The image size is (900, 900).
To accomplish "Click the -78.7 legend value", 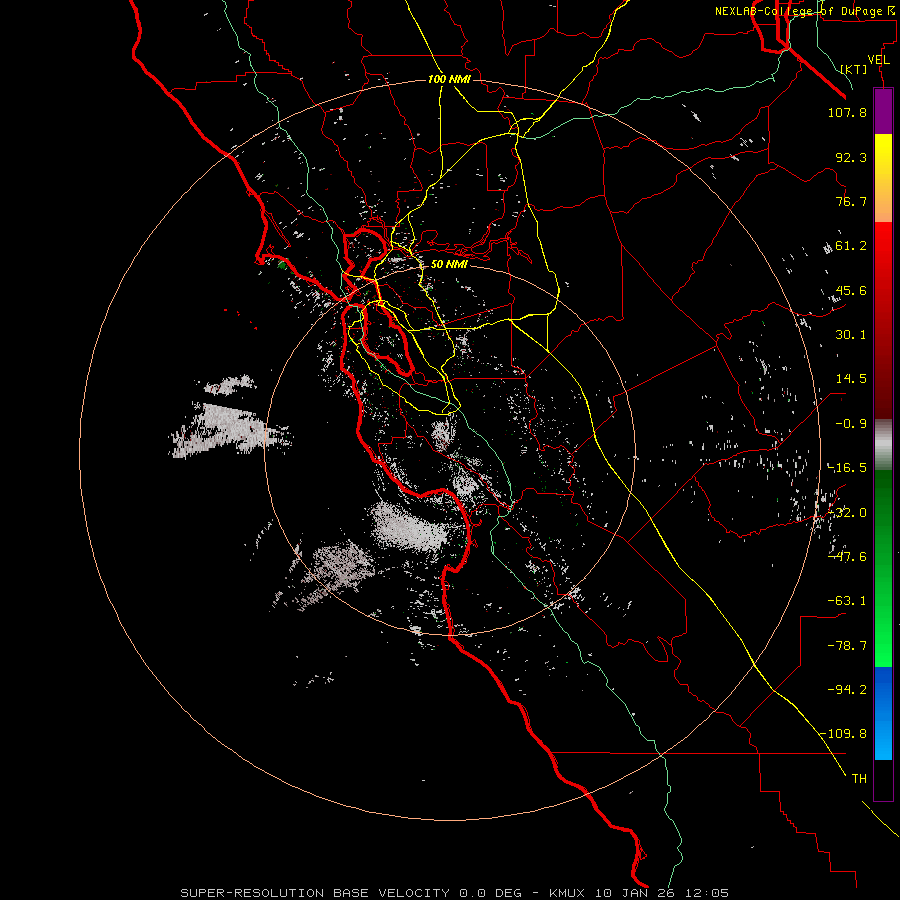I will 847,646.
